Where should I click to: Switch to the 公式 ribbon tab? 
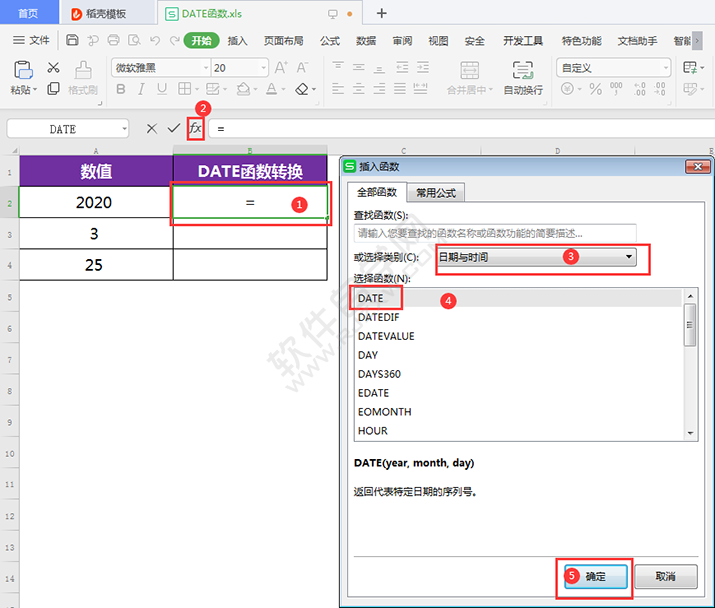pyautogui.click(x=330, y=41)
